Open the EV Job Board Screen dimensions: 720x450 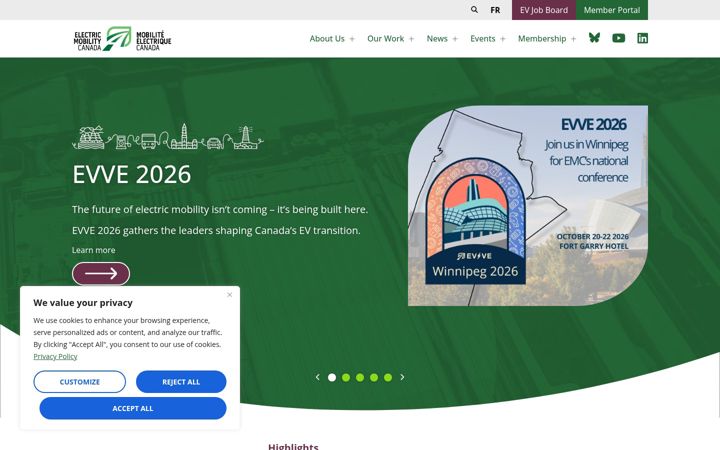(544, 10)
